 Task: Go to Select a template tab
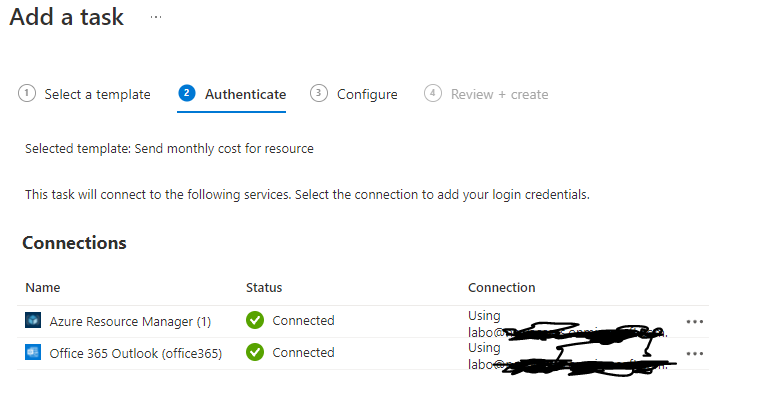[x=97, y=94]
